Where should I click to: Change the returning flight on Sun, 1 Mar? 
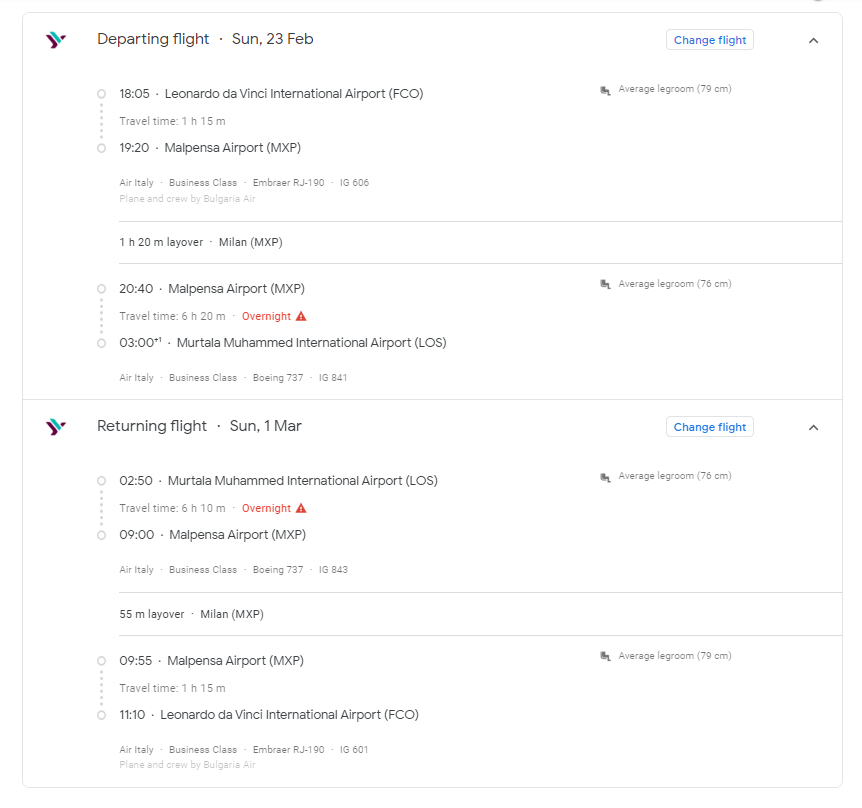[710, 427]
